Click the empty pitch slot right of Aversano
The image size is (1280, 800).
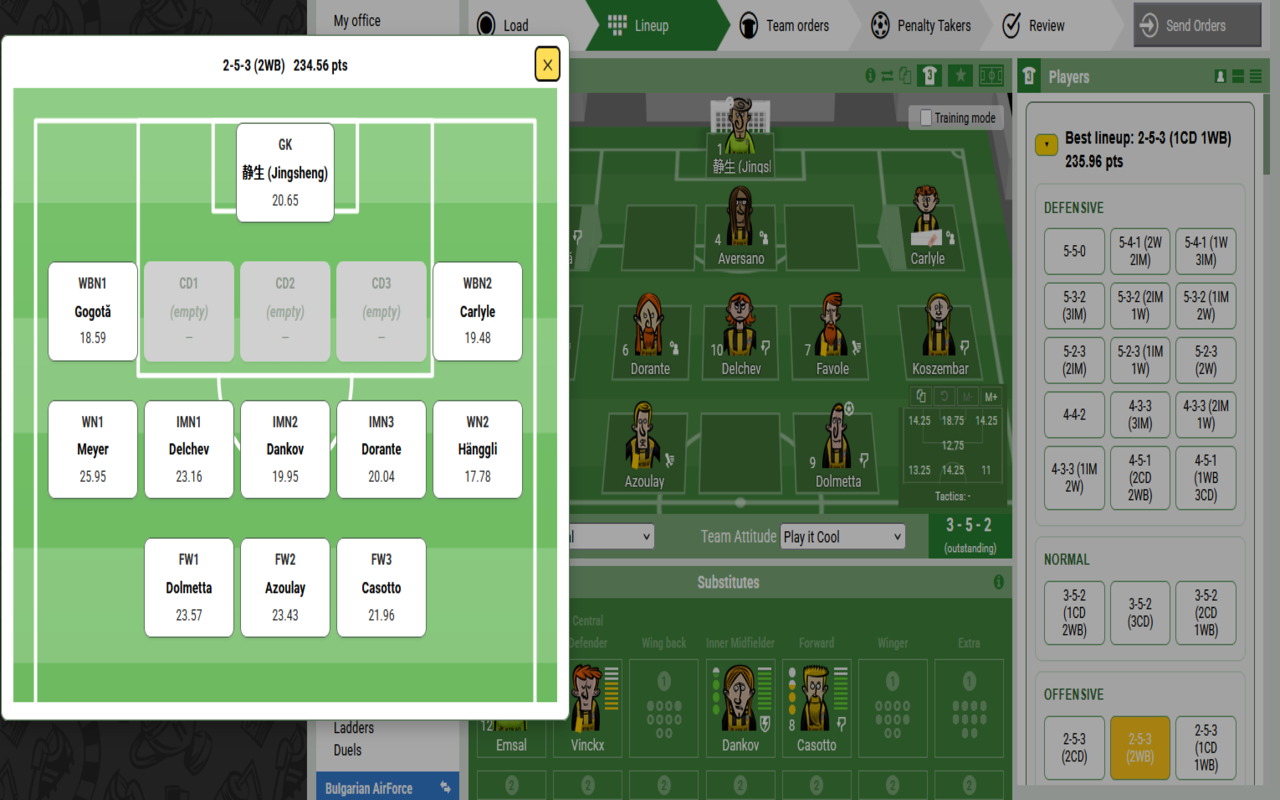(820, 238)
